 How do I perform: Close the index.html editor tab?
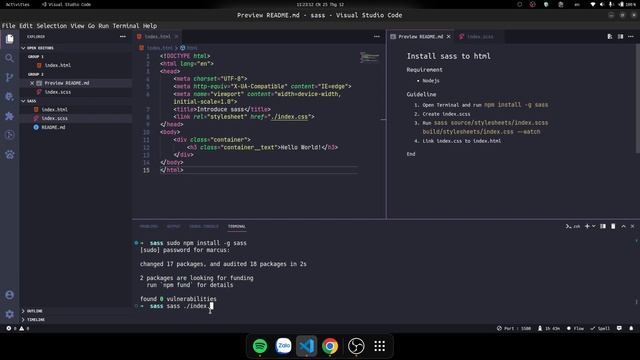(176, 36)
